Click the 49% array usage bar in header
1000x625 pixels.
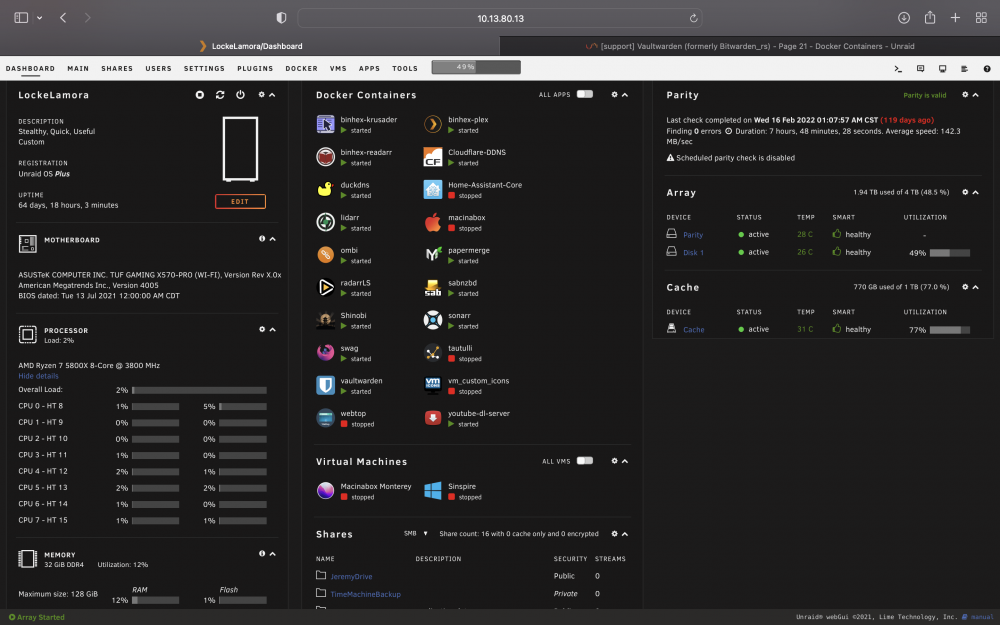(476, 67)
